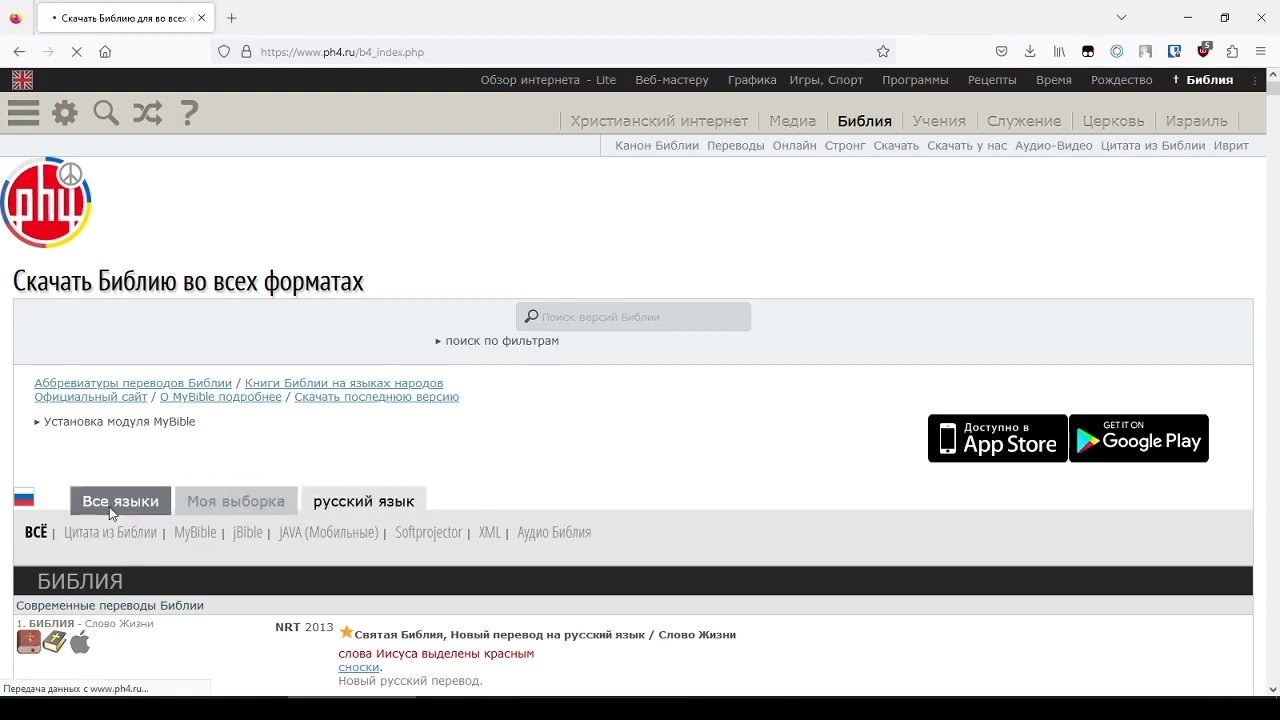
Task: Open the question mark help icon
Action: pyautogui.click(x=189, y=113)
